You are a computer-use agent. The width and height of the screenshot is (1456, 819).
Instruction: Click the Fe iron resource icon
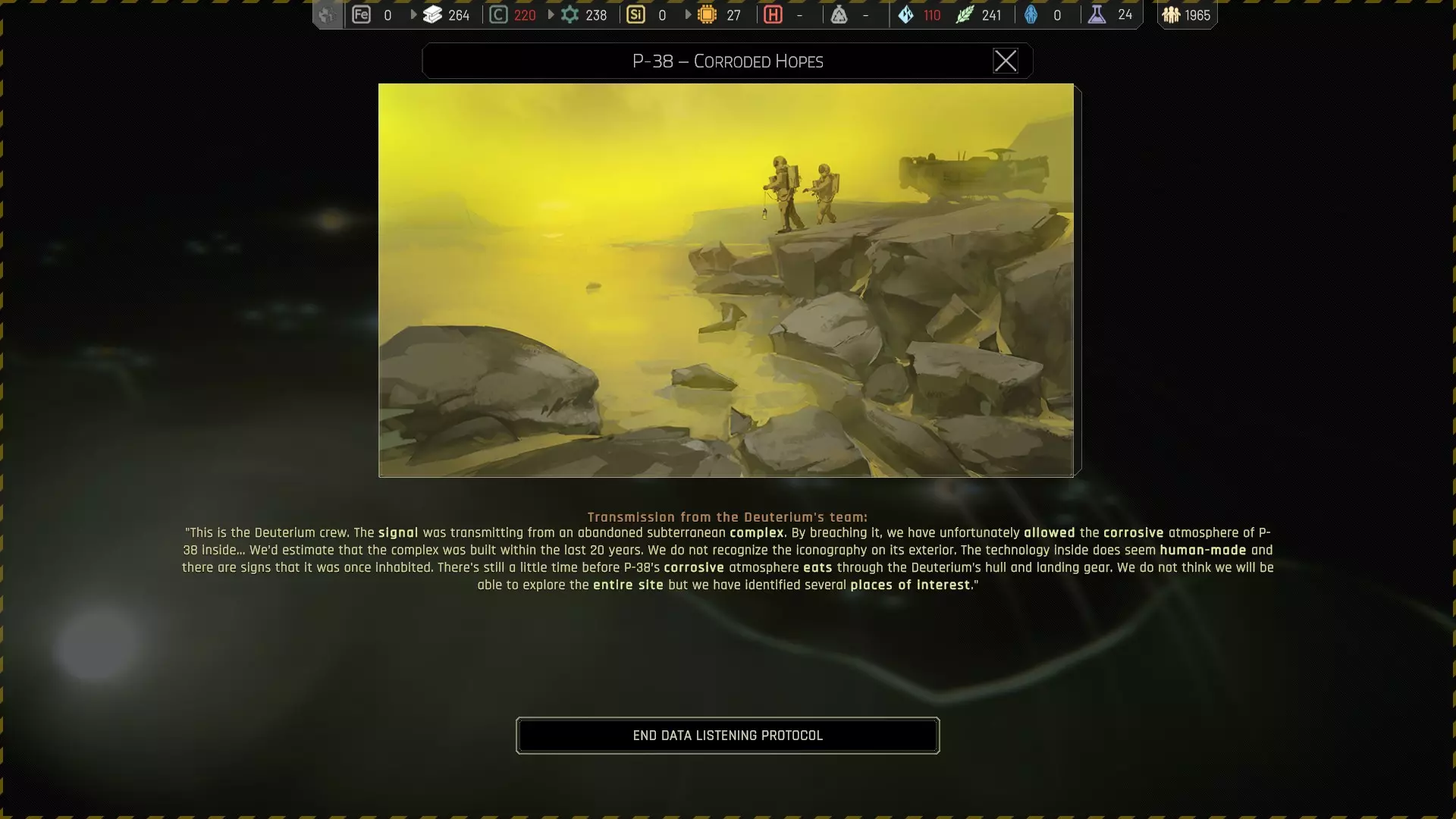coord(361,14)
